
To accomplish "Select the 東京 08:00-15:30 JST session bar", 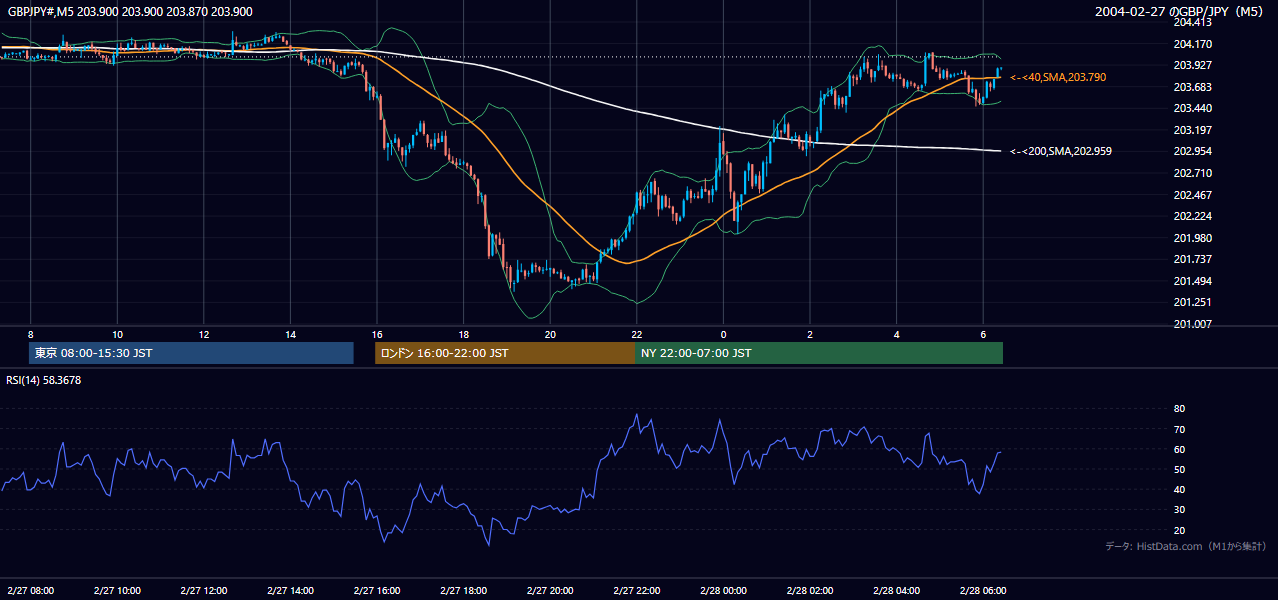I will coord(191,353).
